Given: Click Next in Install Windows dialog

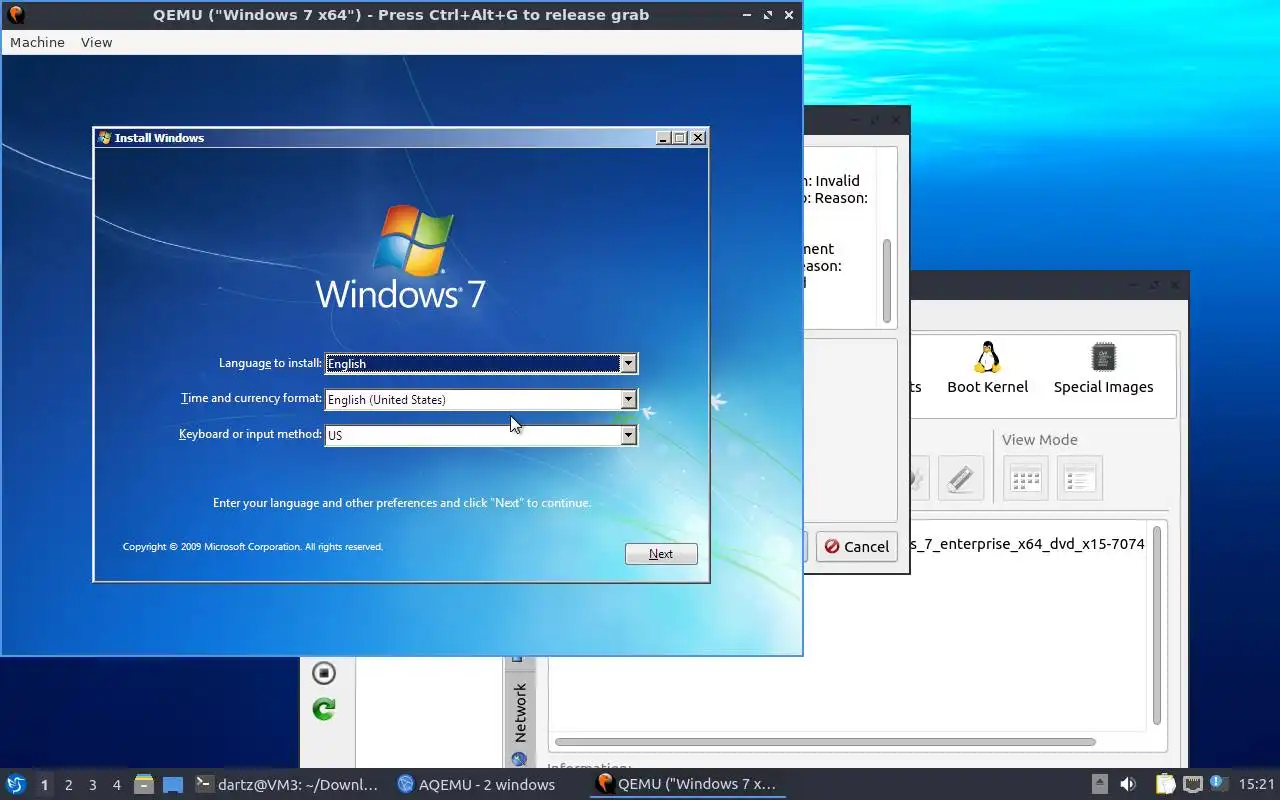Looking at the screenshot, I should tap(661, 554).
